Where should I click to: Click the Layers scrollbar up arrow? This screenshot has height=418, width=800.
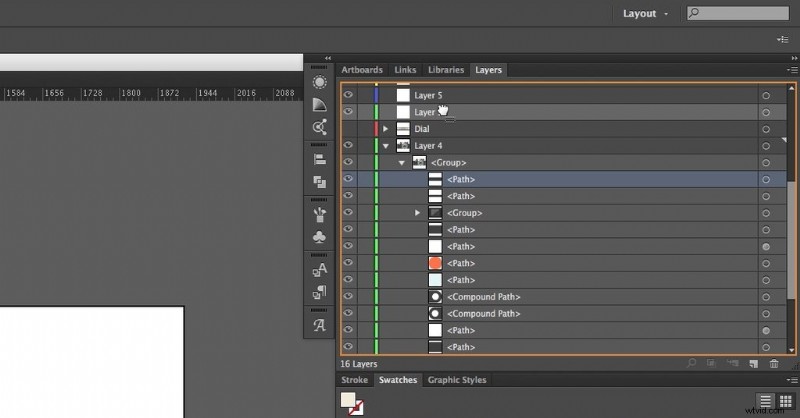point(791,88)
